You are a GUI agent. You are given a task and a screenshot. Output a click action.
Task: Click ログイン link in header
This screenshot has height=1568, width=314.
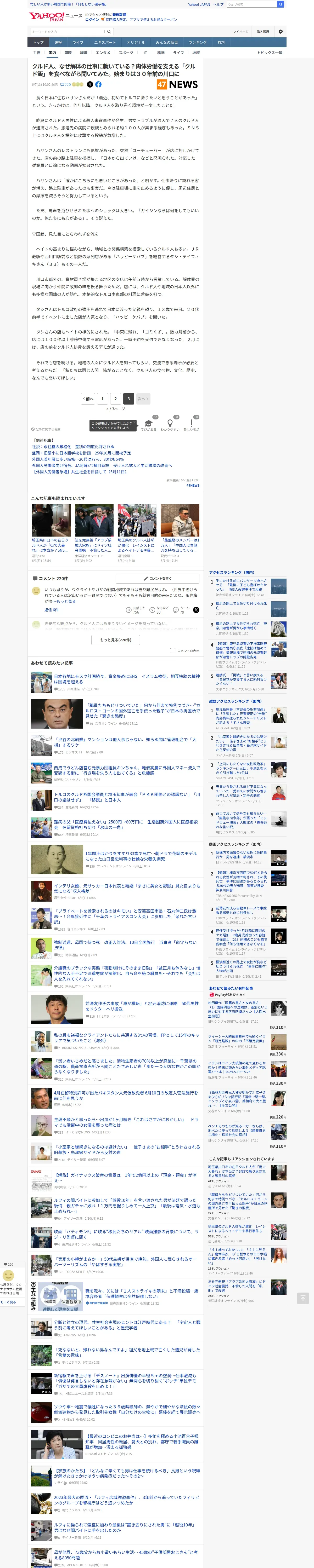click(x=92, y=20)
